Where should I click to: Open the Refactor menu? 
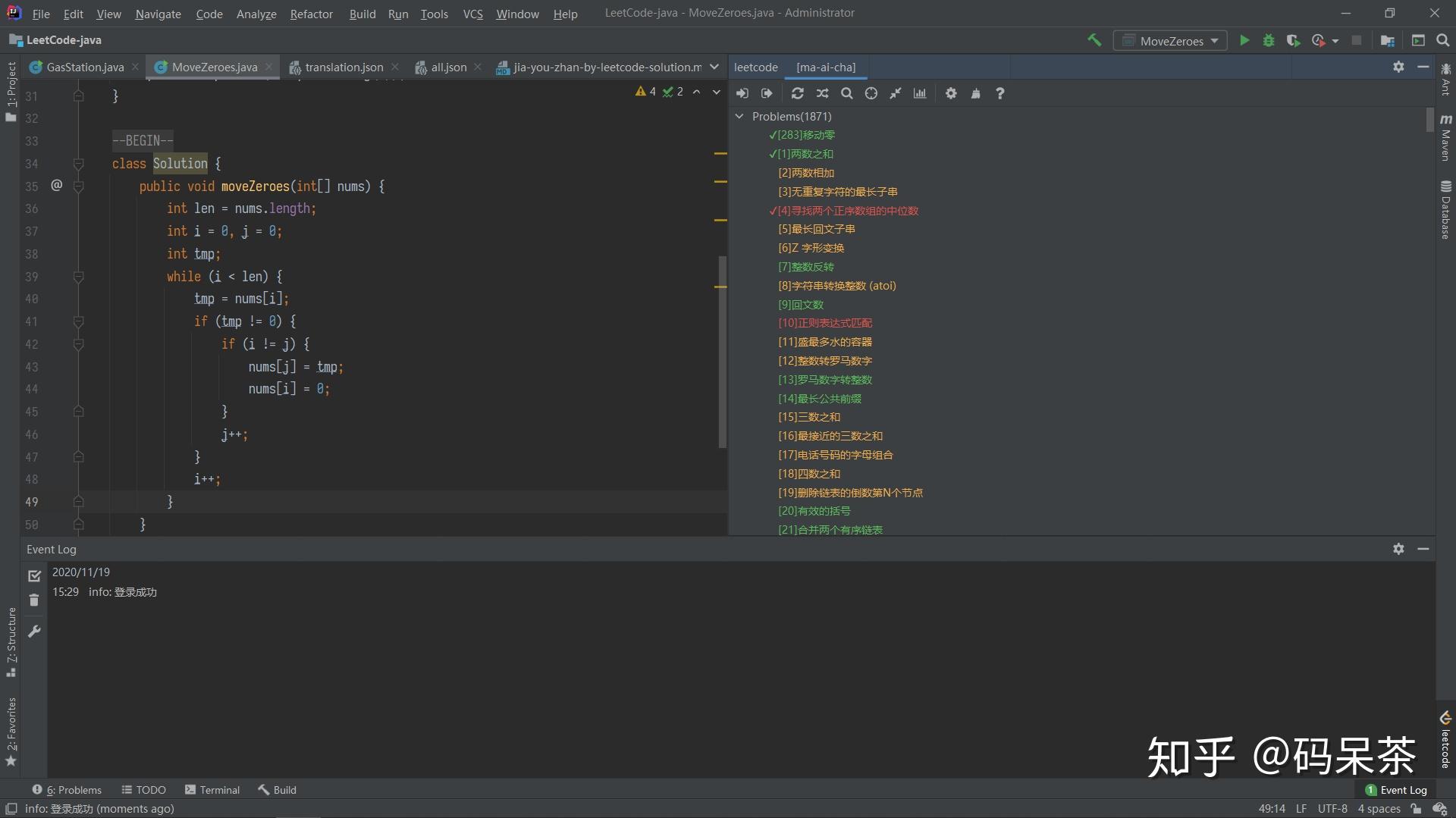(x=311, y=14)
